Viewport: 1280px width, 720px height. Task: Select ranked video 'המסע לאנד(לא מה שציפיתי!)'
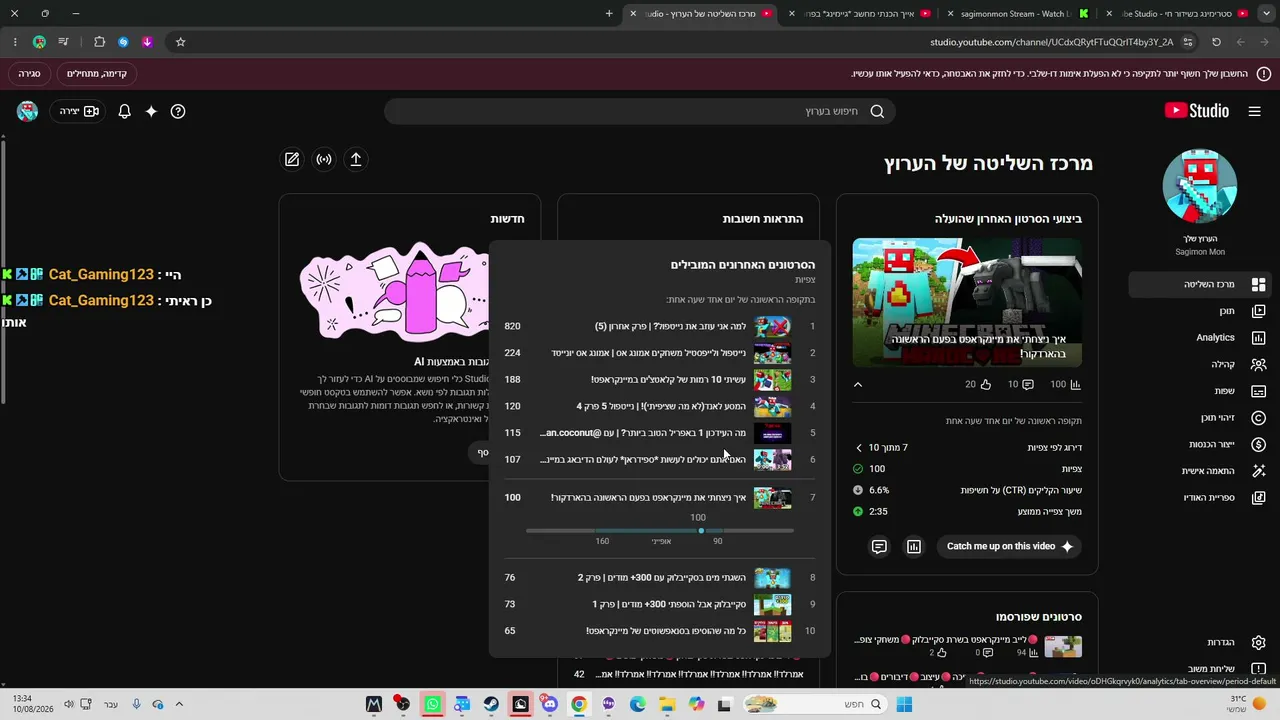click(662, 406)
